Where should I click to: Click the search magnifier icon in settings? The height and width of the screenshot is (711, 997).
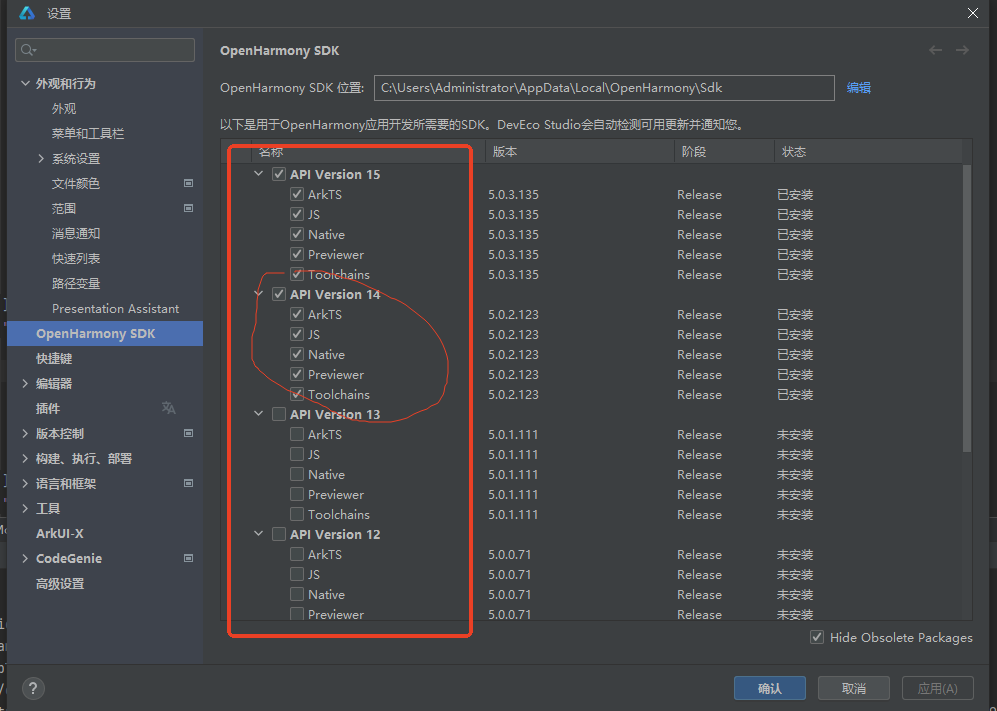tap(27, 50)
